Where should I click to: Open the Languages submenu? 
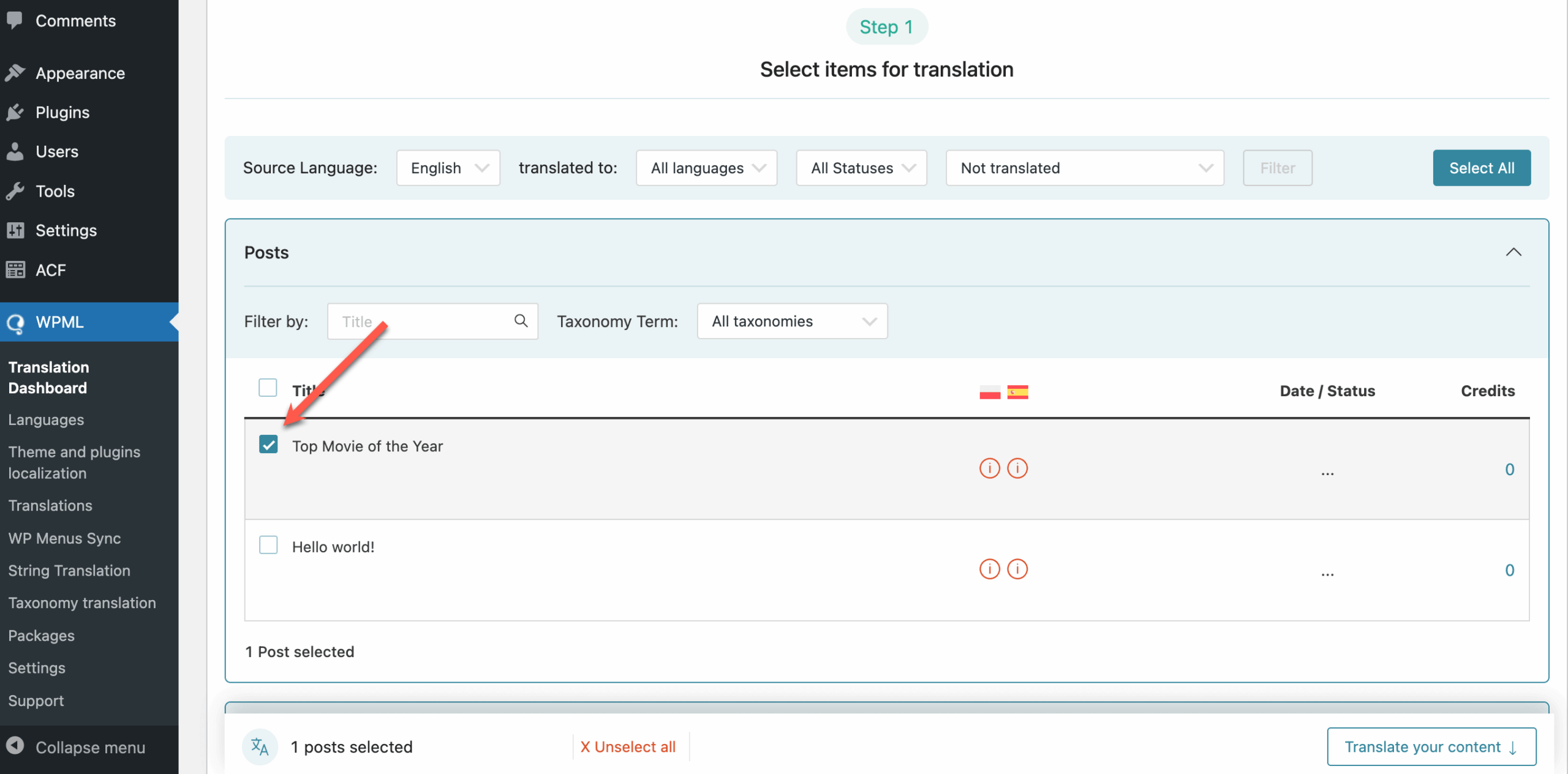(46, 419)
